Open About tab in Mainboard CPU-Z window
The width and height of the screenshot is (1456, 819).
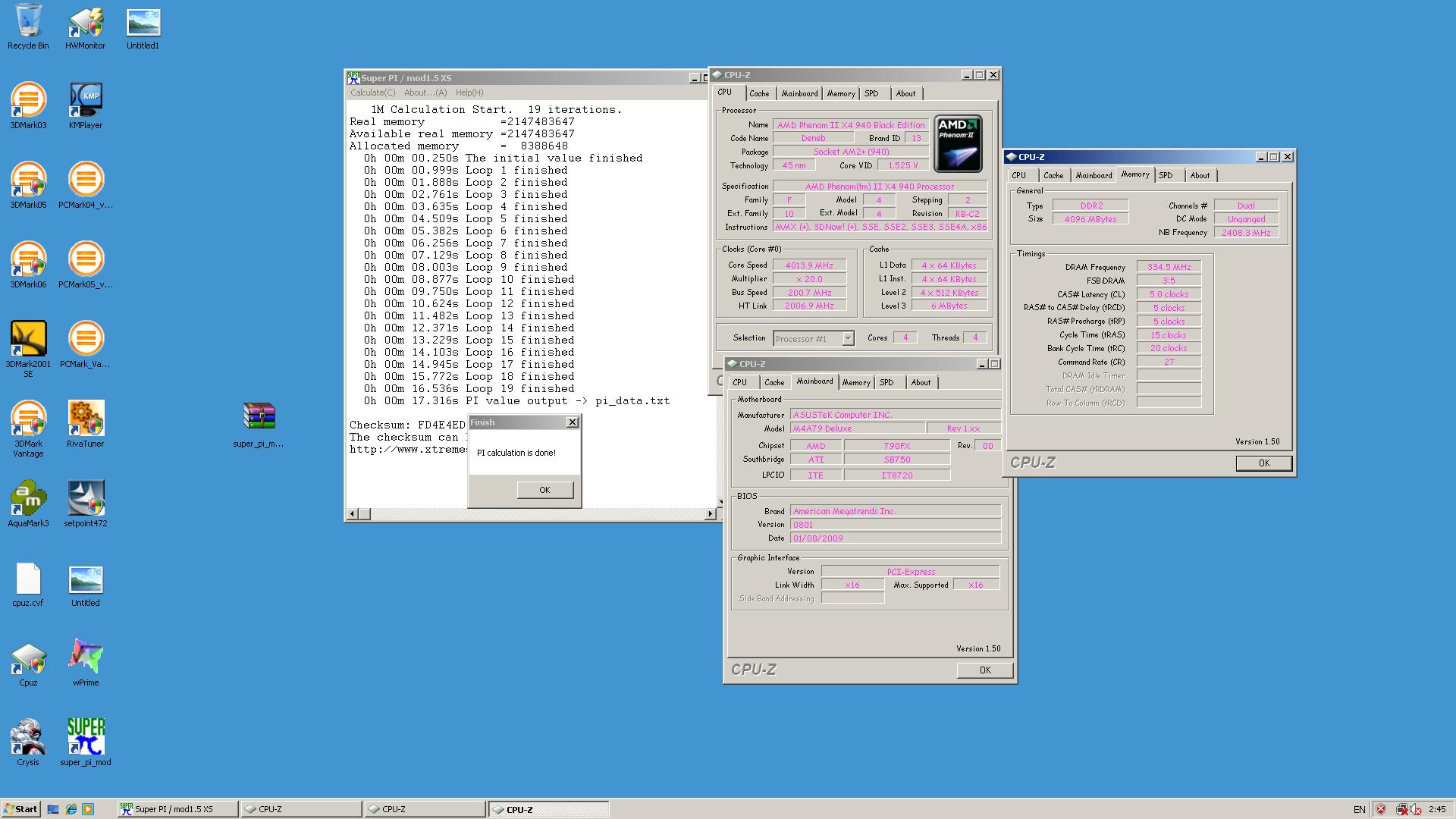(921, 382)
